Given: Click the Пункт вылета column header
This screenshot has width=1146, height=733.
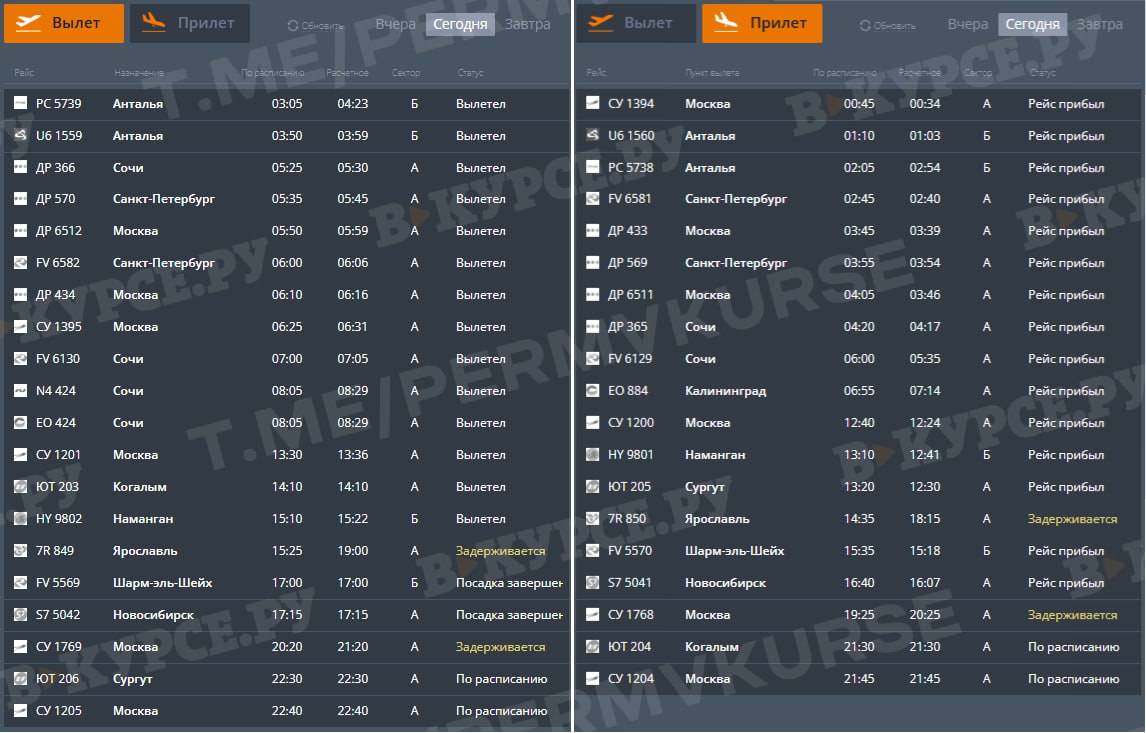Looking at the screenshot, I should (x=712, y=73).
